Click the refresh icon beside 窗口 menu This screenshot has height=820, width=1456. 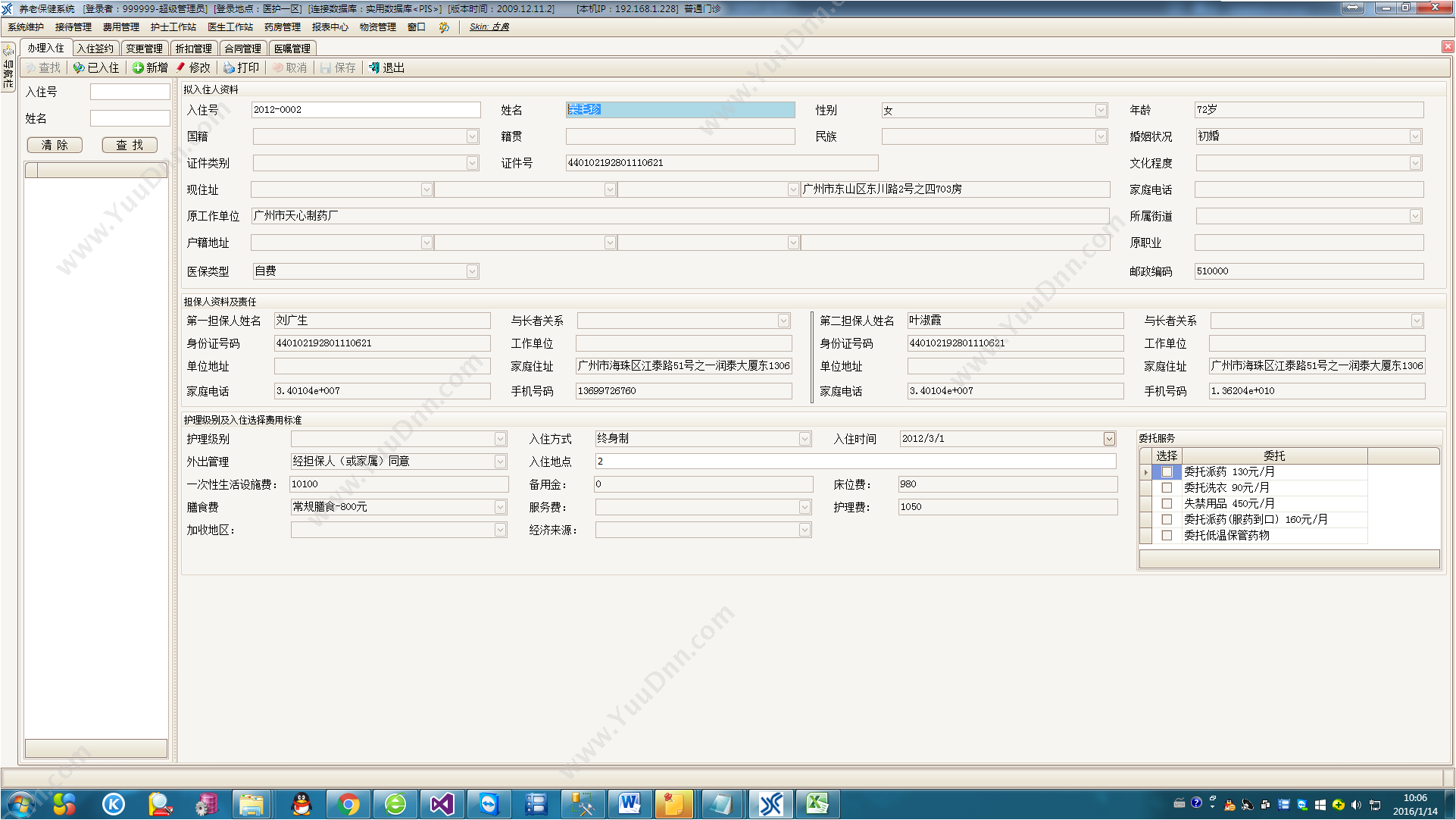pyautogui.click(x=444, y=27)
